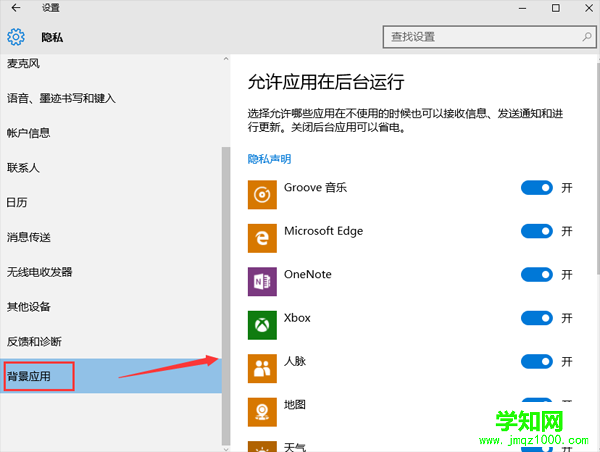This screenshot has height=452, width=600.
Task: Click the Xbox app icon
Action: tap(262, 325)
